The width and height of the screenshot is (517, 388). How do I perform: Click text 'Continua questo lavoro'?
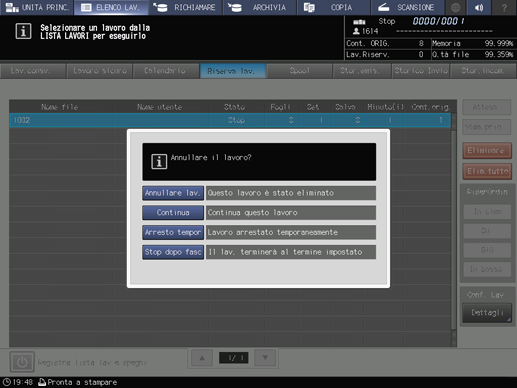click(252, 213)
